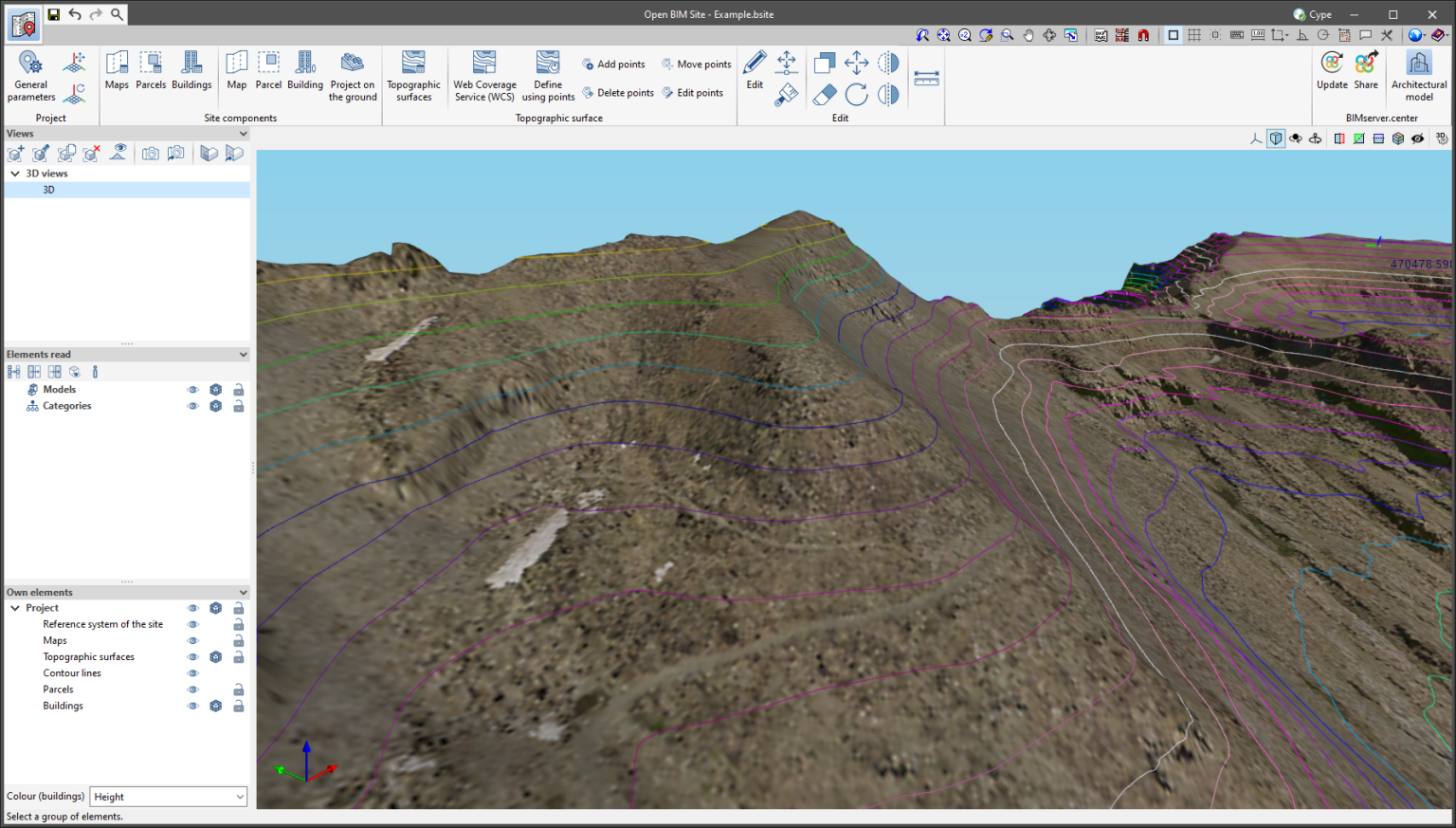Viewport: 1456px width, 828px height.
Task: Open the Architectural model tool
Action: tap(1418, 74)
